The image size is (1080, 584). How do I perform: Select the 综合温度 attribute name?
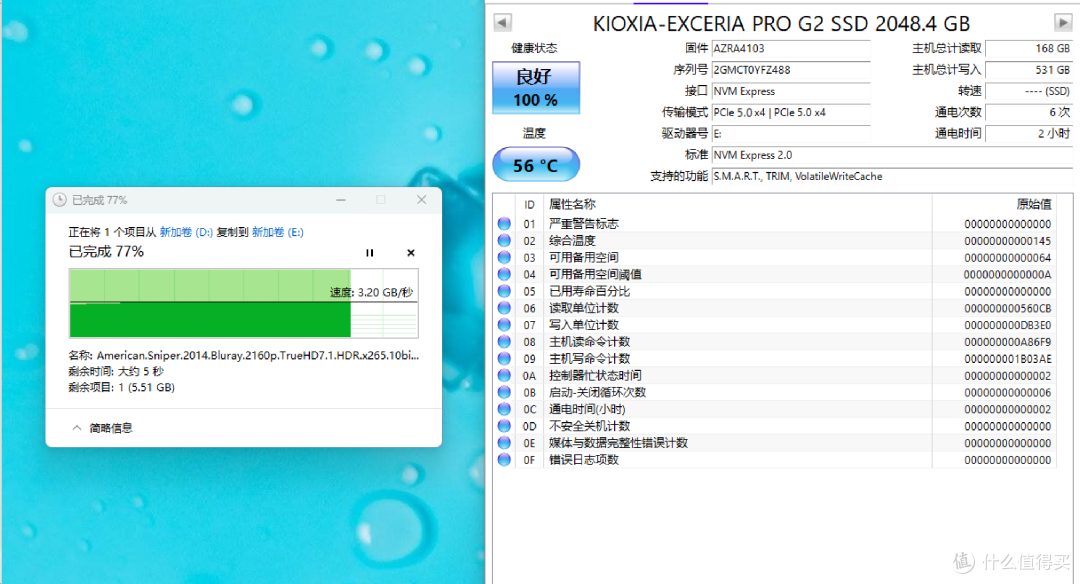572,240
